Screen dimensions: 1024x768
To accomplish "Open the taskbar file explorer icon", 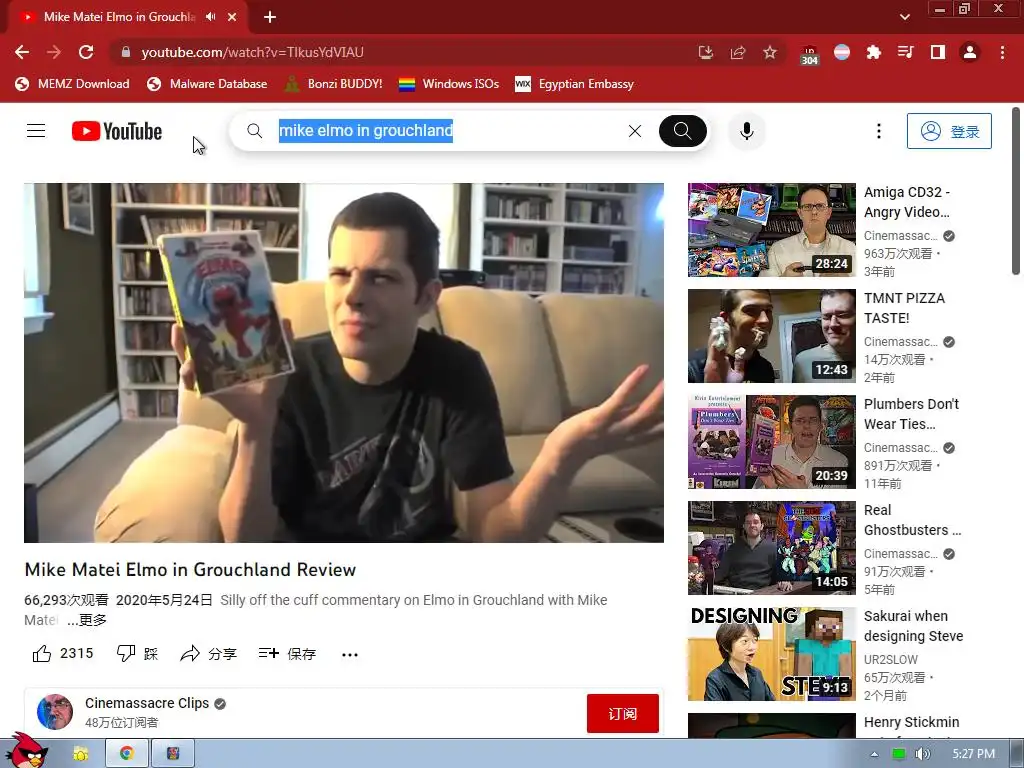I will pyautogui.click(x=80, y=754).
